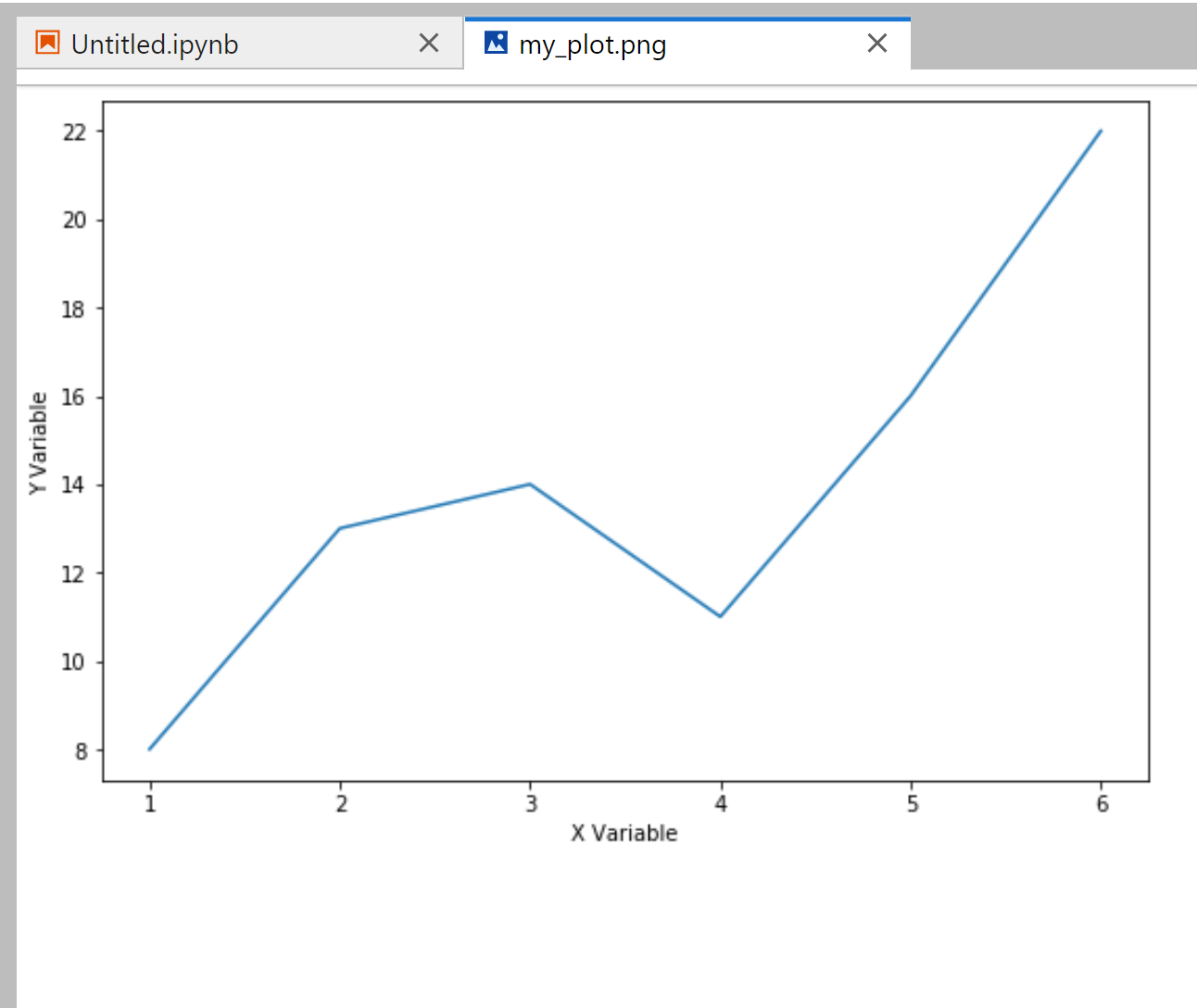The image size is (1197, 1008).
Task: Click the blue image icon on my_plot.png
Action: click(497, 43)
